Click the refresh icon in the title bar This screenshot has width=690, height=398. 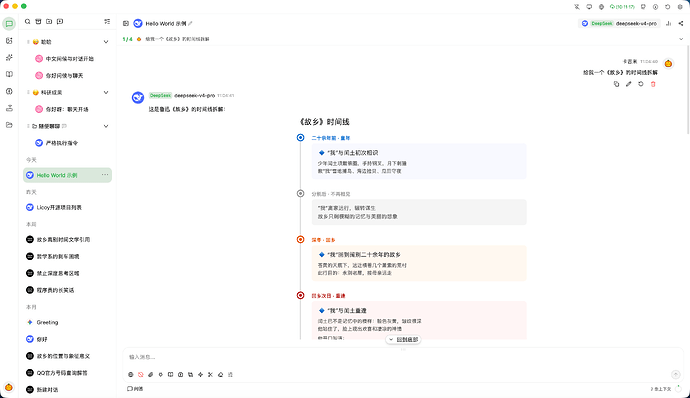pos(668,7)
